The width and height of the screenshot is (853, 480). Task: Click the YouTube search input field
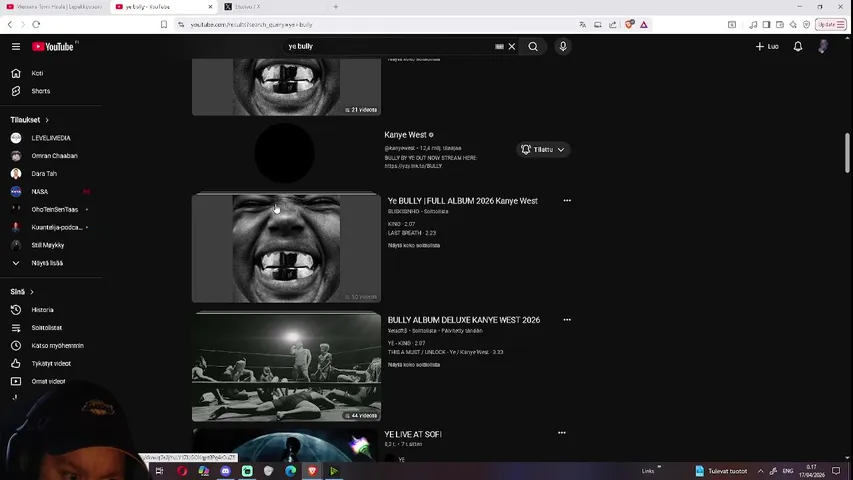389,47
